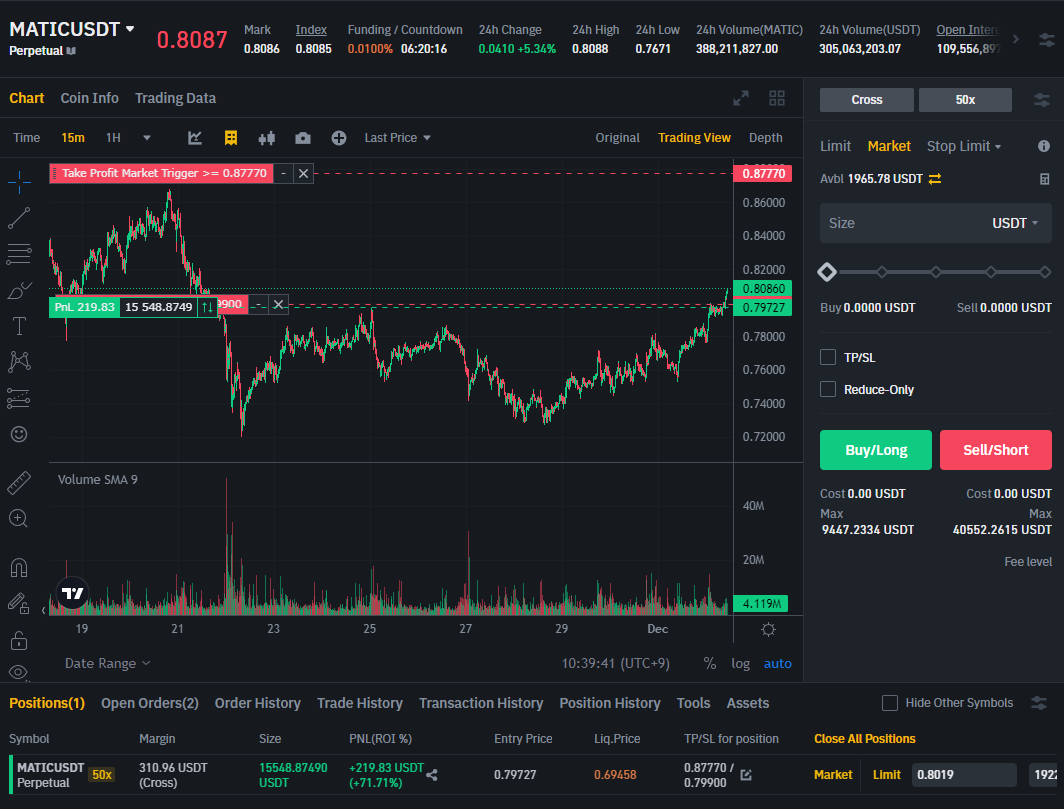Open the long position forecast tool

pyautogui.click(x=19, y=398)
